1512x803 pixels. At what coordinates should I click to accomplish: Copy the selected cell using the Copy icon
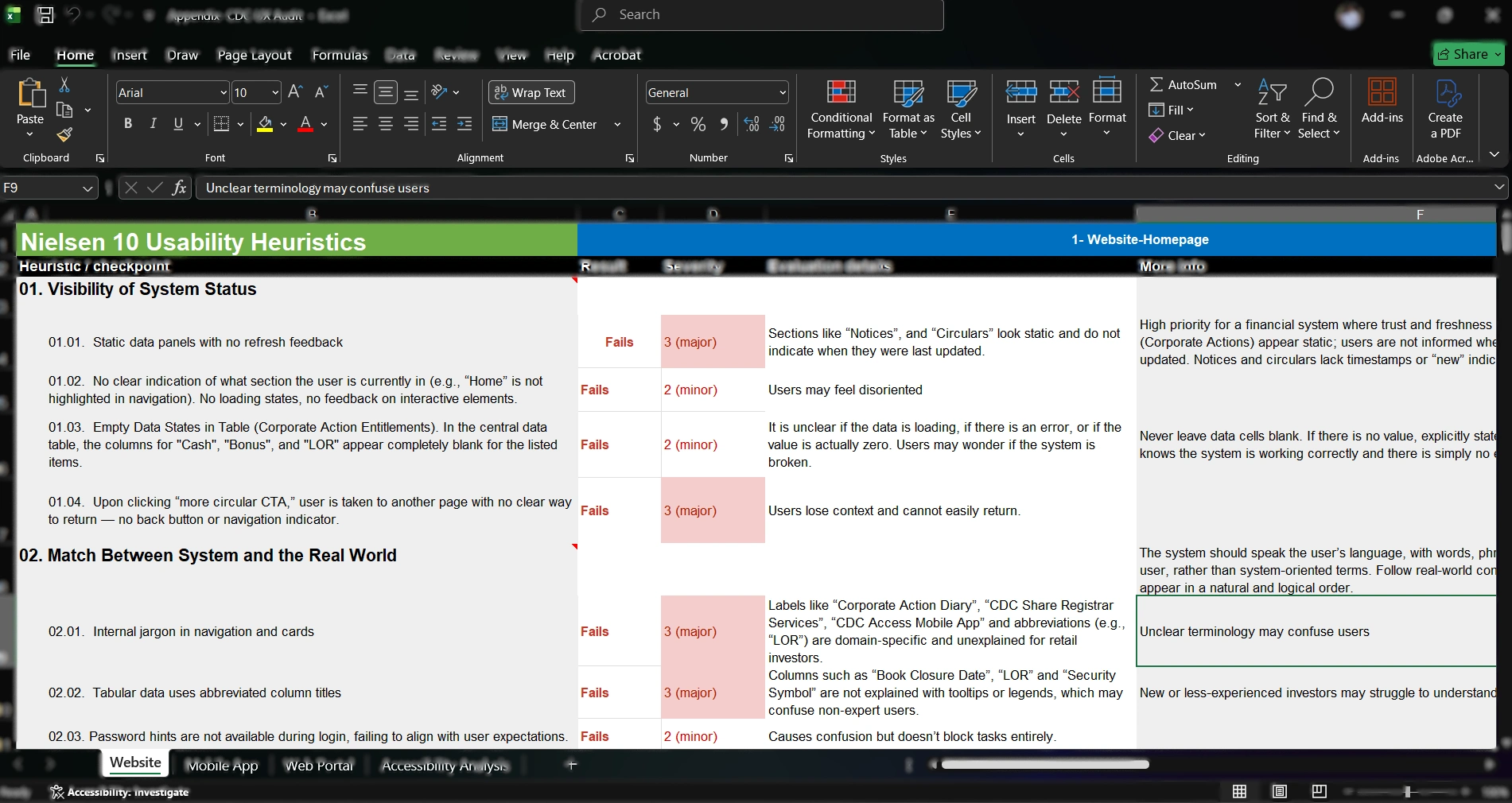[64, 110]
